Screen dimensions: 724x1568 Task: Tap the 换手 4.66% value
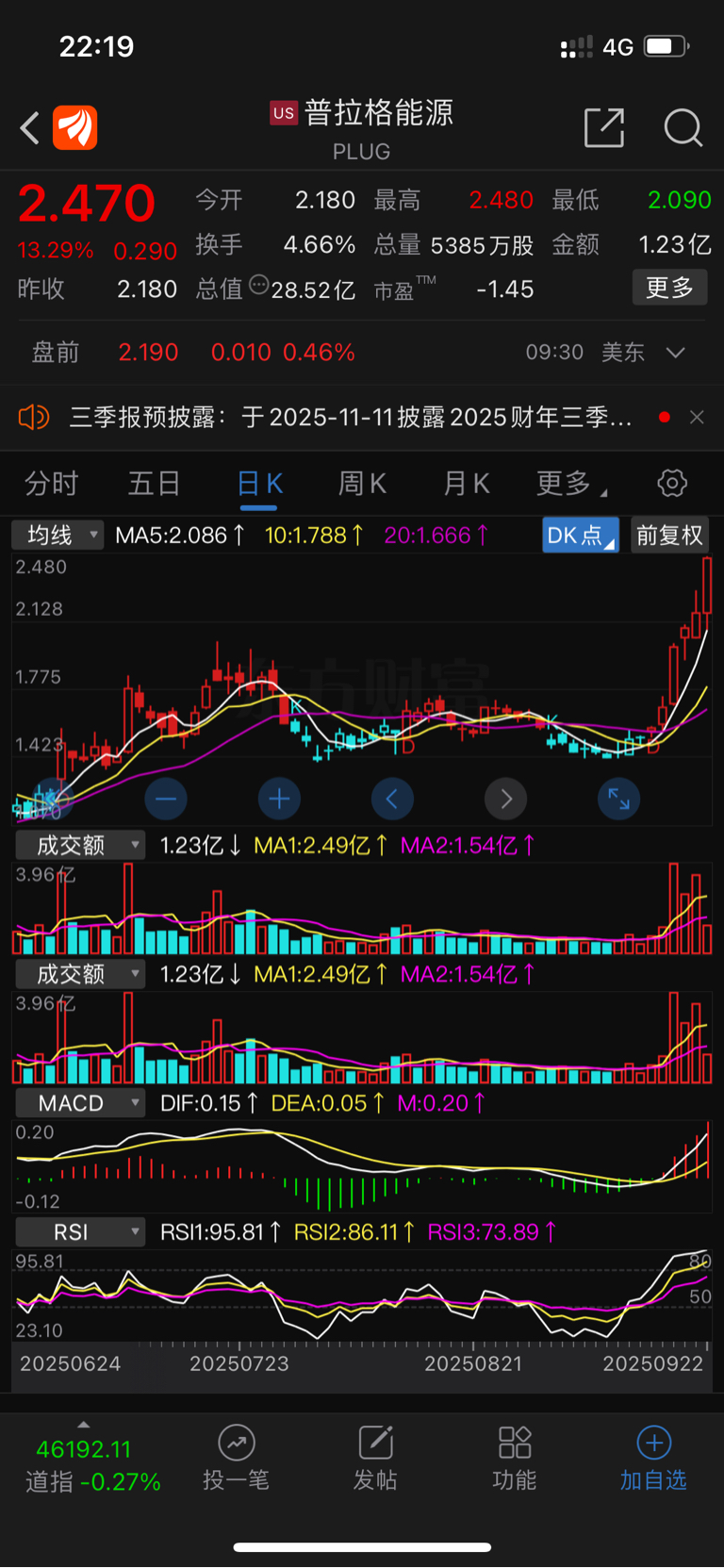tap(275, 245)
